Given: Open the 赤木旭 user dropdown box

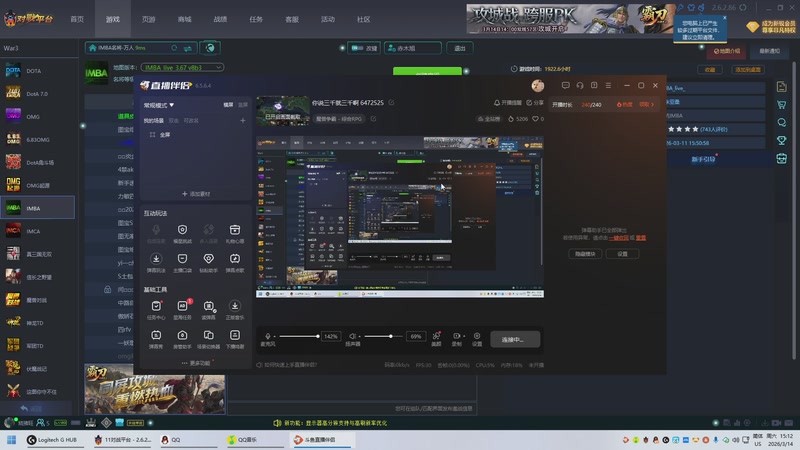Looking at the screenshot, I should [x=413, y=48].
